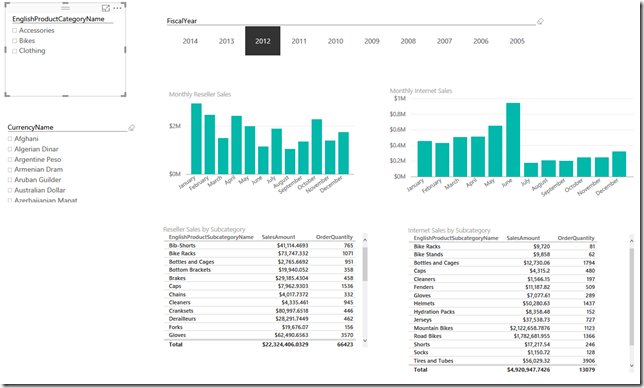Image resolution: width=644 pixels, height=388 pixels.
Task: Select Hydration Packs row
Action: click(x=504, y=312)
